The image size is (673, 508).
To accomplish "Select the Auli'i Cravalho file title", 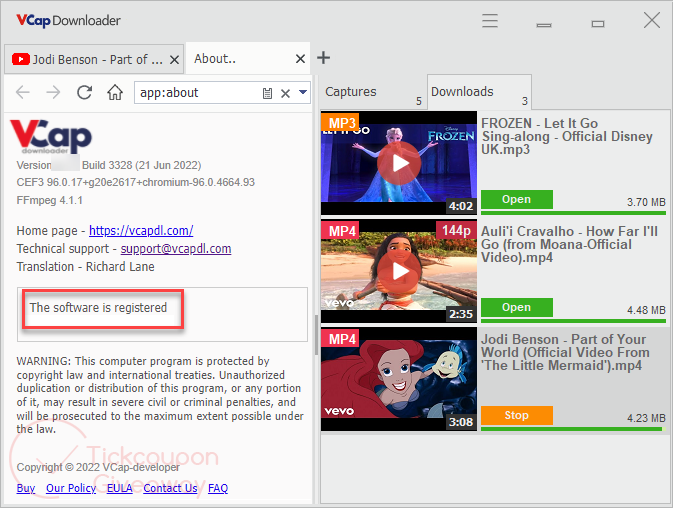I will click(x=569, y=245).
